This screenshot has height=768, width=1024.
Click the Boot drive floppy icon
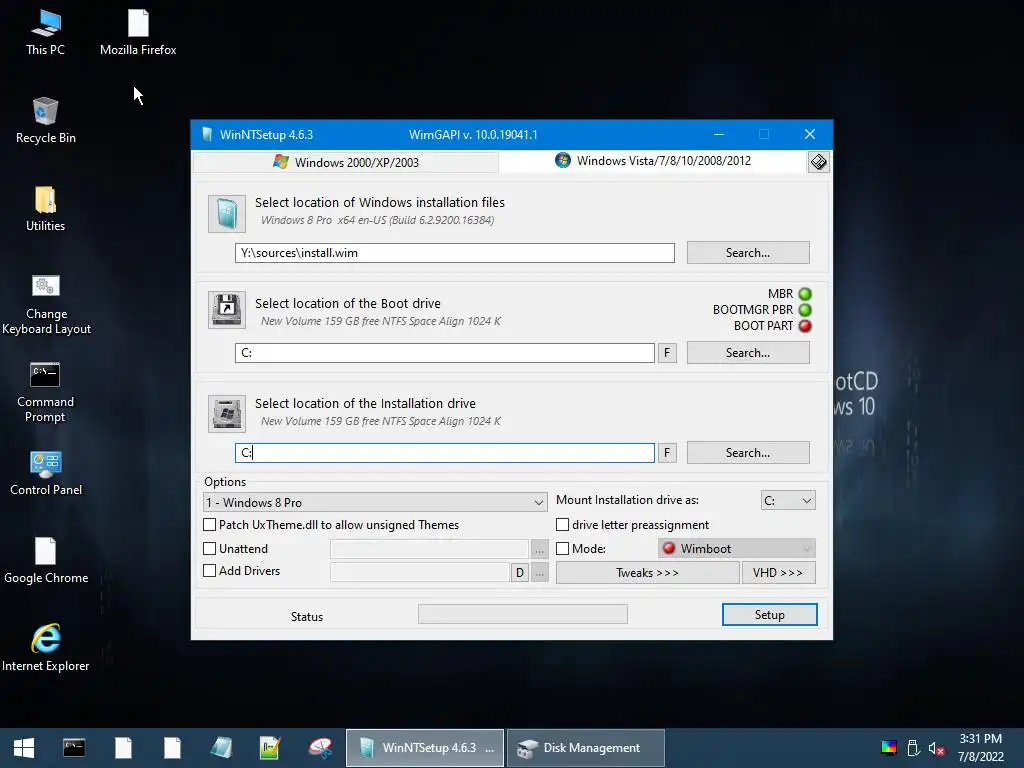pos(227,310)
